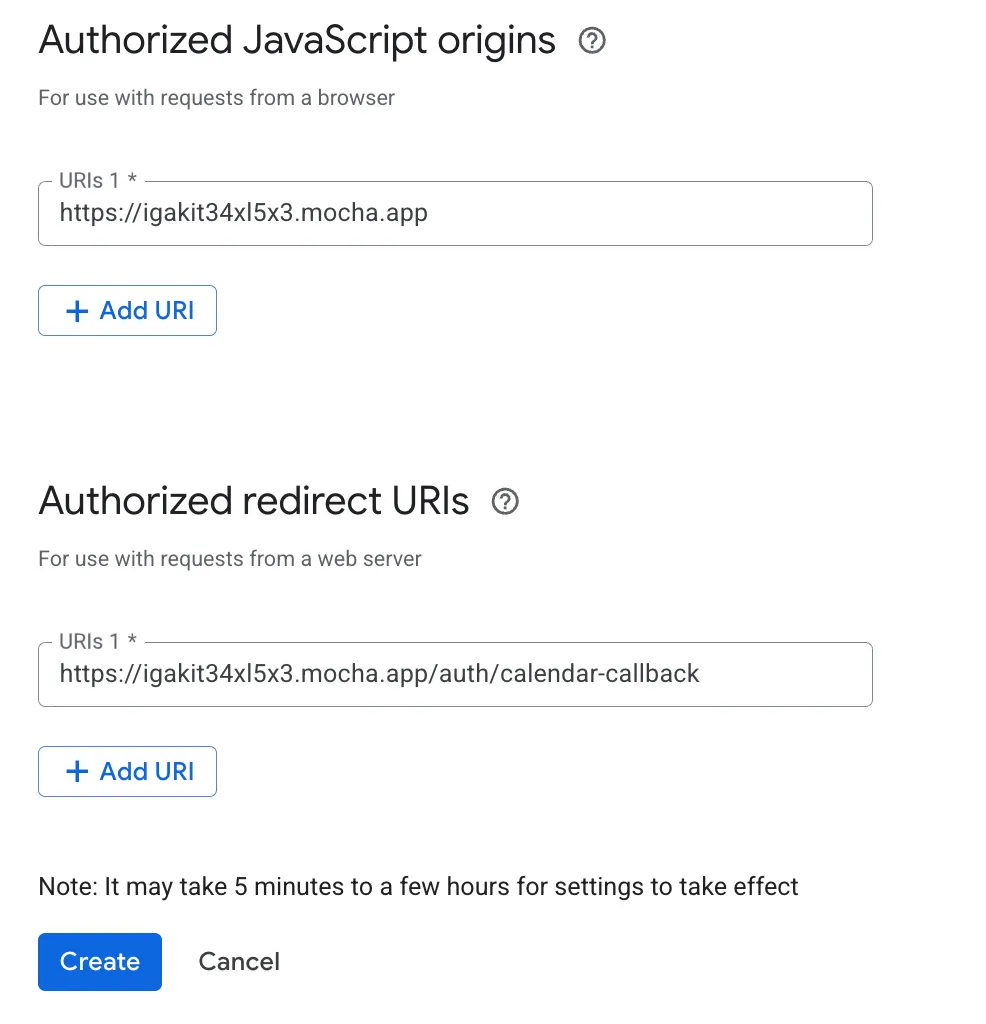Select the calendar-callback redirect URL text

click(379, 674)
